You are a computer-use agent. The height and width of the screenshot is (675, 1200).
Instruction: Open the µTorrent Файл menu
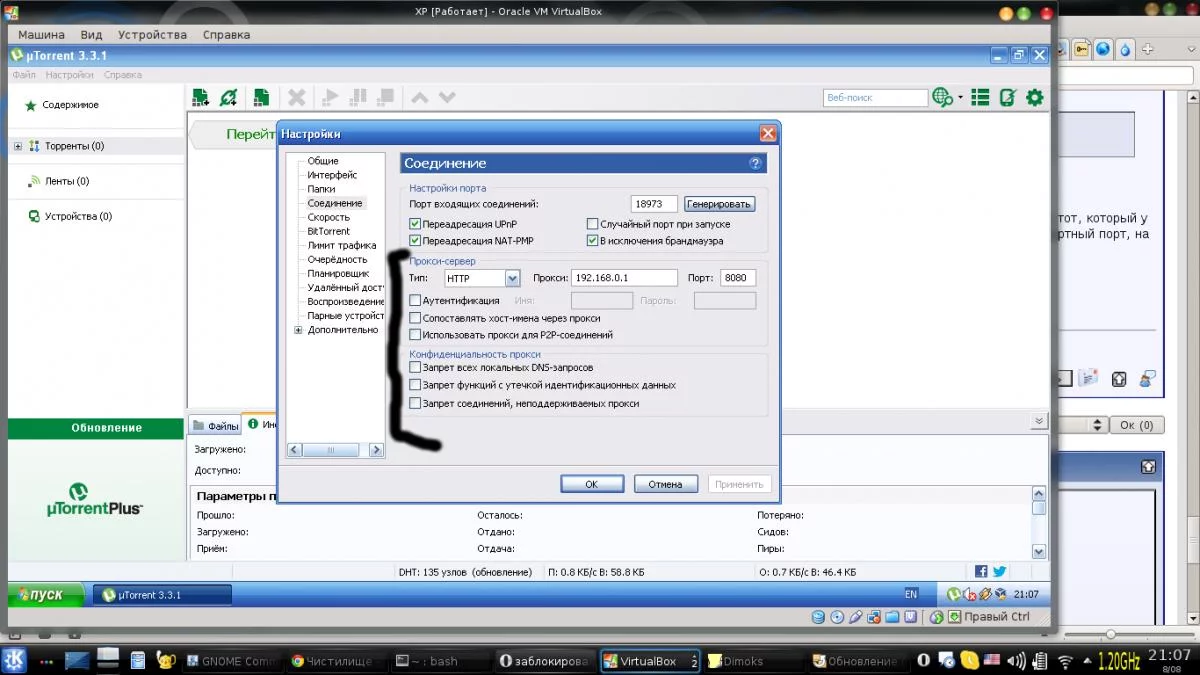click(x=24, y=75)
